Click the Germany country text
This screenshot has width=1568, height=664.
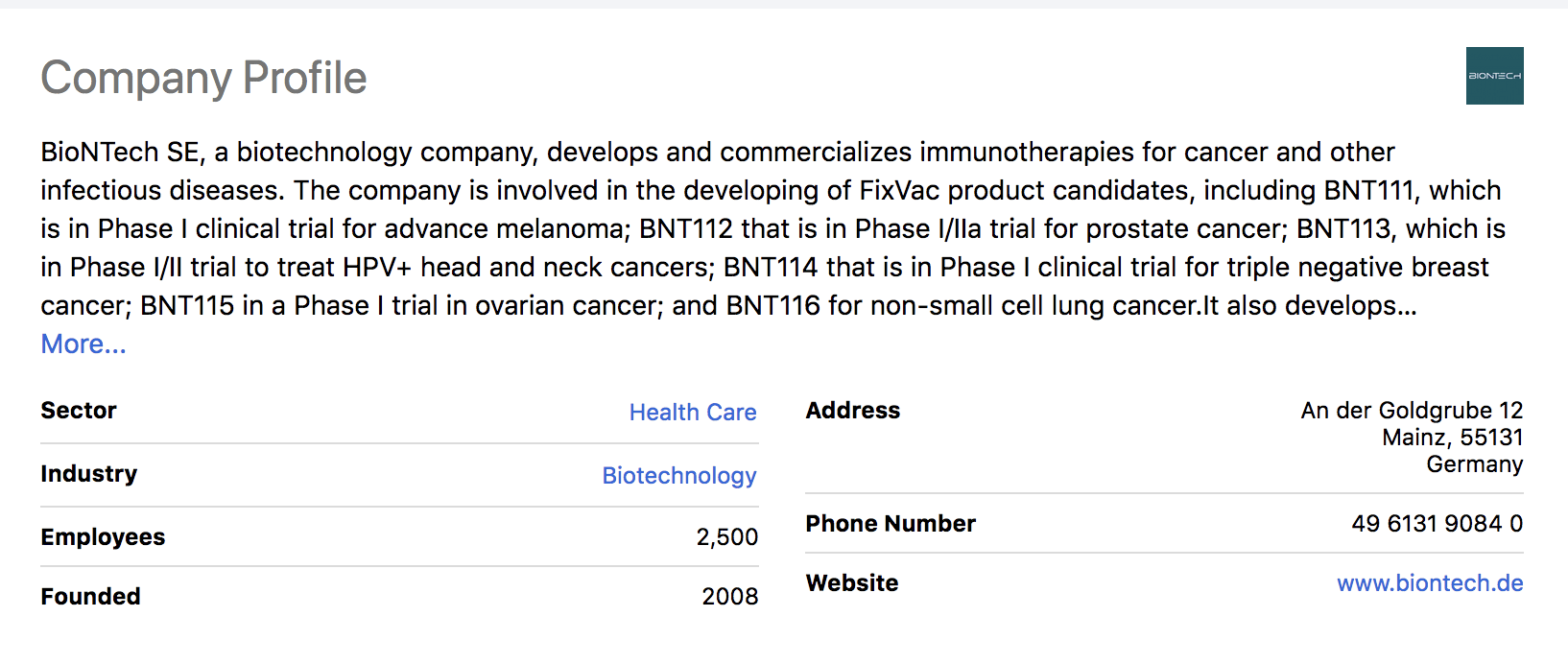point(1474,464)
